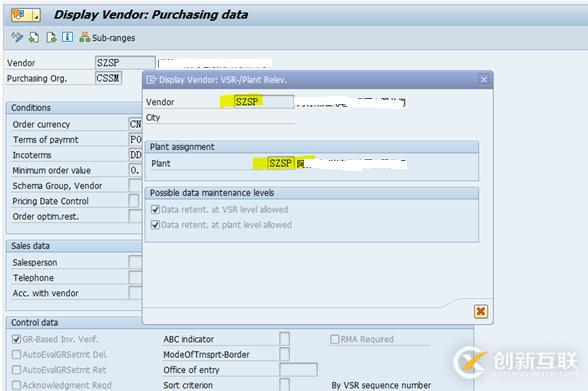Click the Sort criterion field

[x=285, y=385]
